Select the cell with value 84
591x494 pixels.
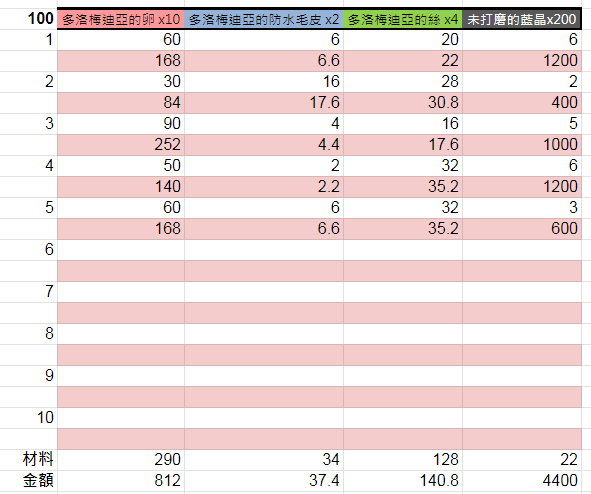point(121,102)
